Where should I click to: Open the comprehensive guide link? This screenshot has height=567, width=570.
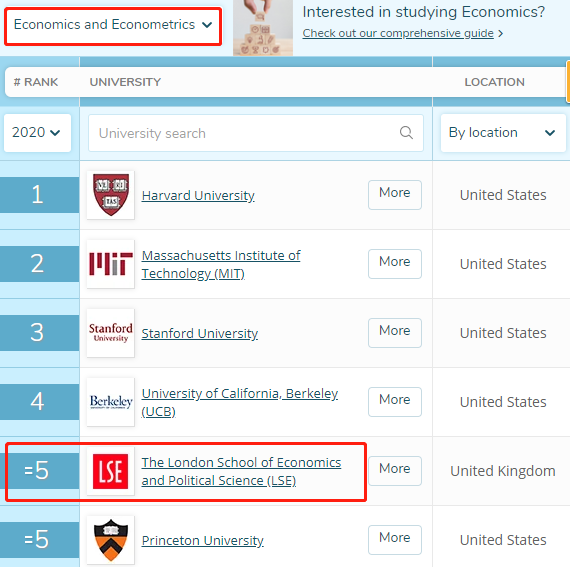pyautogui.click(x=398, y=33)
